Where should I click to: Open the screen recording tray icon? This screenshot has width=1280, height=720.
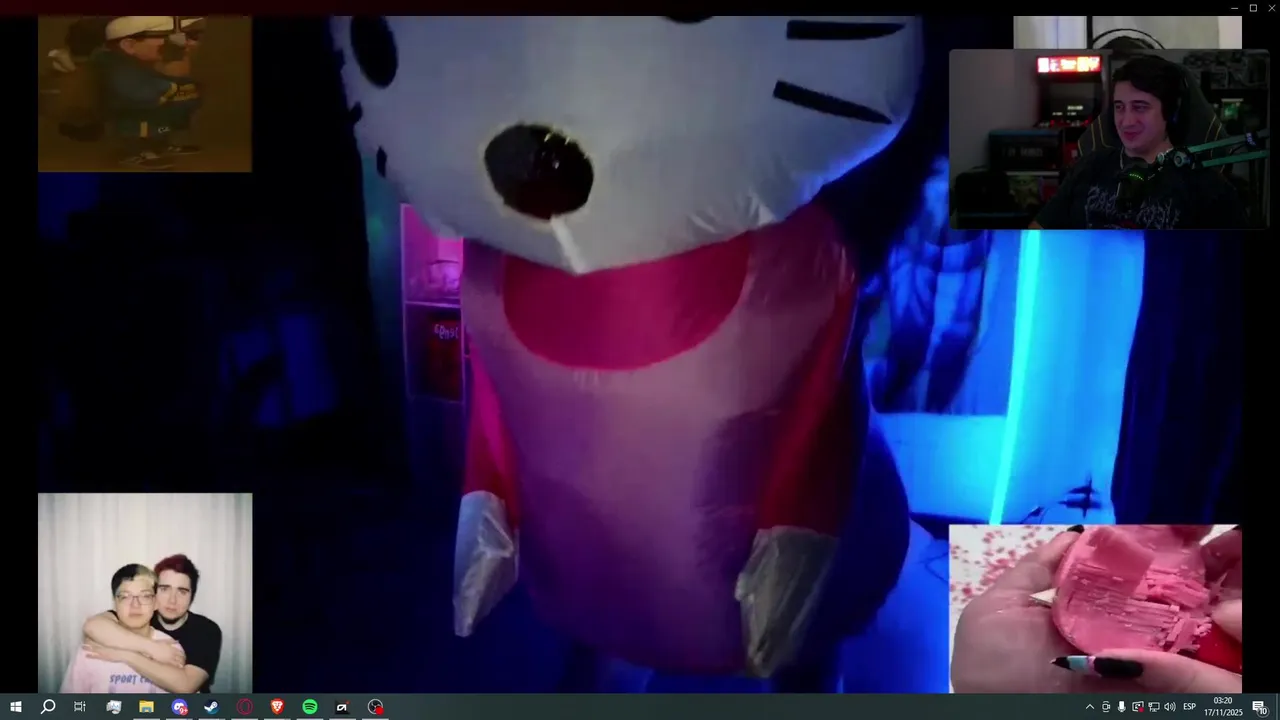tap(1137, 707)
